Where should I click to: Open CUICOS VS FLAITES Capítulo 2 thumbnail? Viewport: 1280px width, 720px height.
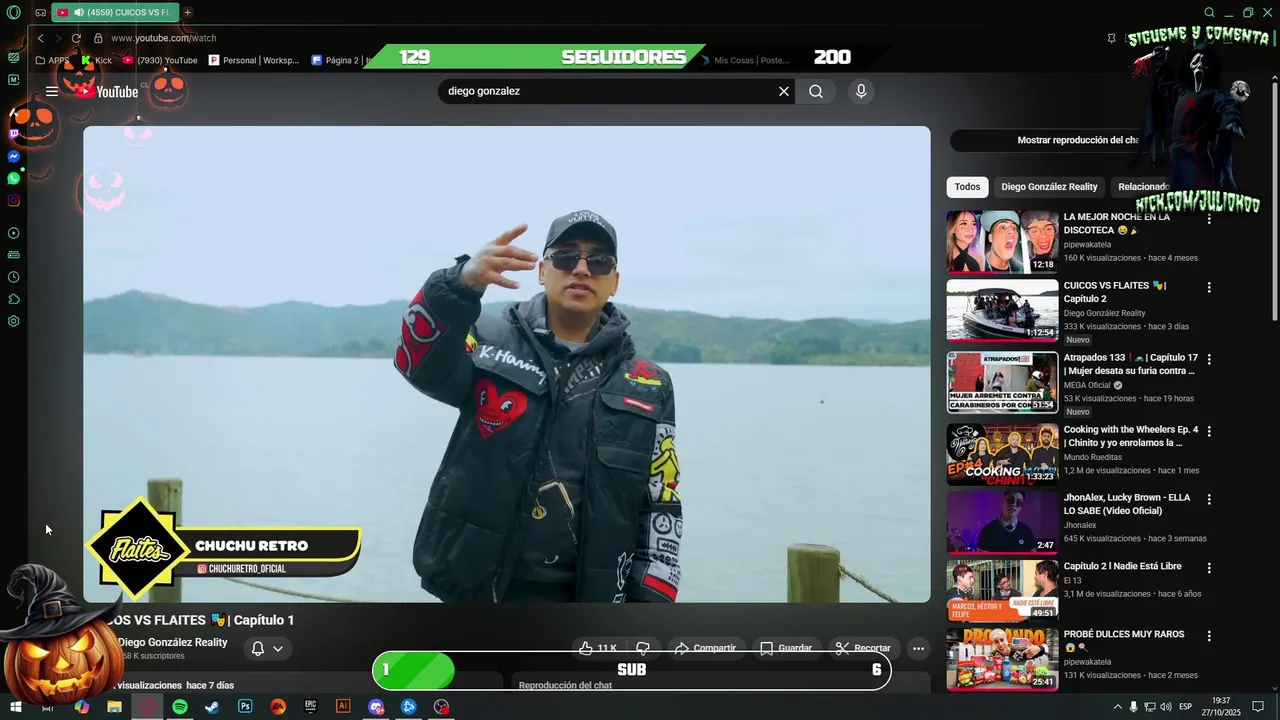coord(1002,310)
